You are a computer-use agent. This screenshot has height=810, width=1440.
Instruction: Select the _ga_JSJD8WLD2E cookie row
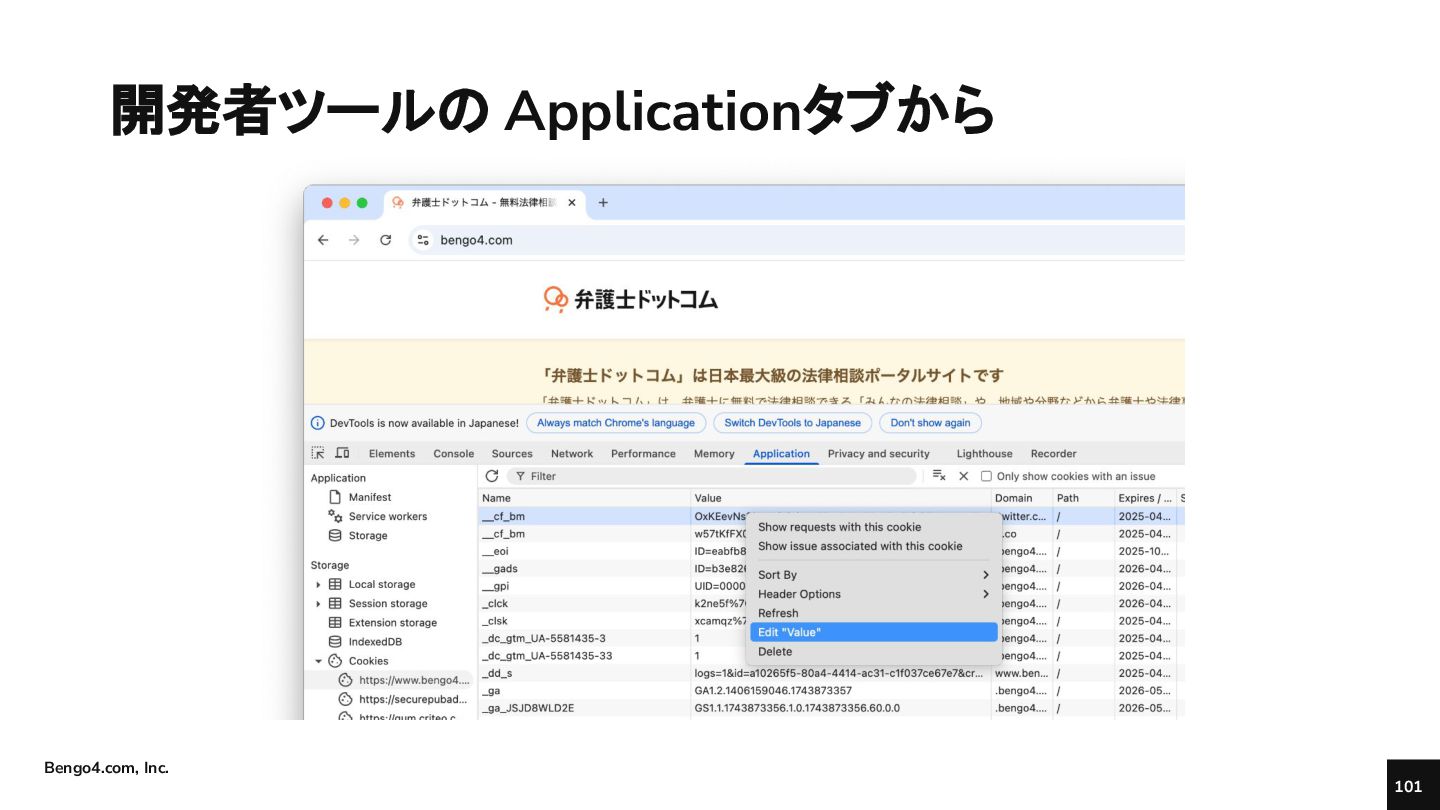point(831,708)
